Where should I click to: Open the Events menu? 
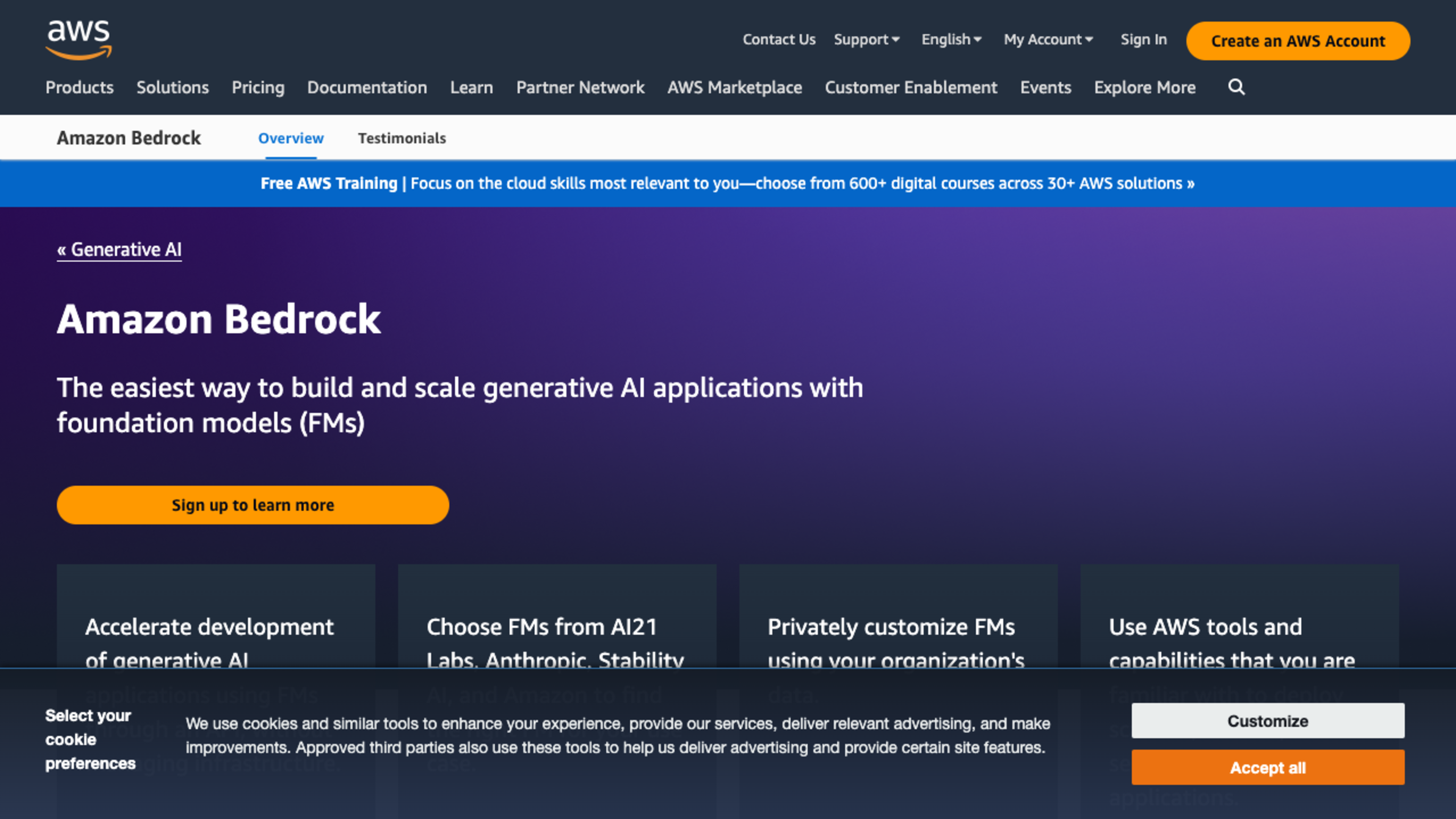pos(1045,88)
